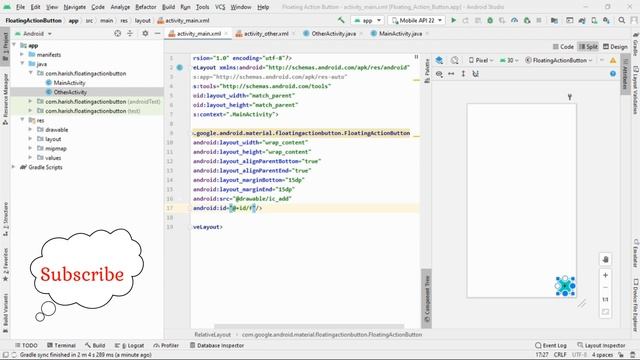This screenshot has width=640, height=360.
Task: Expand the manifests folder
Action: point(22,54)
